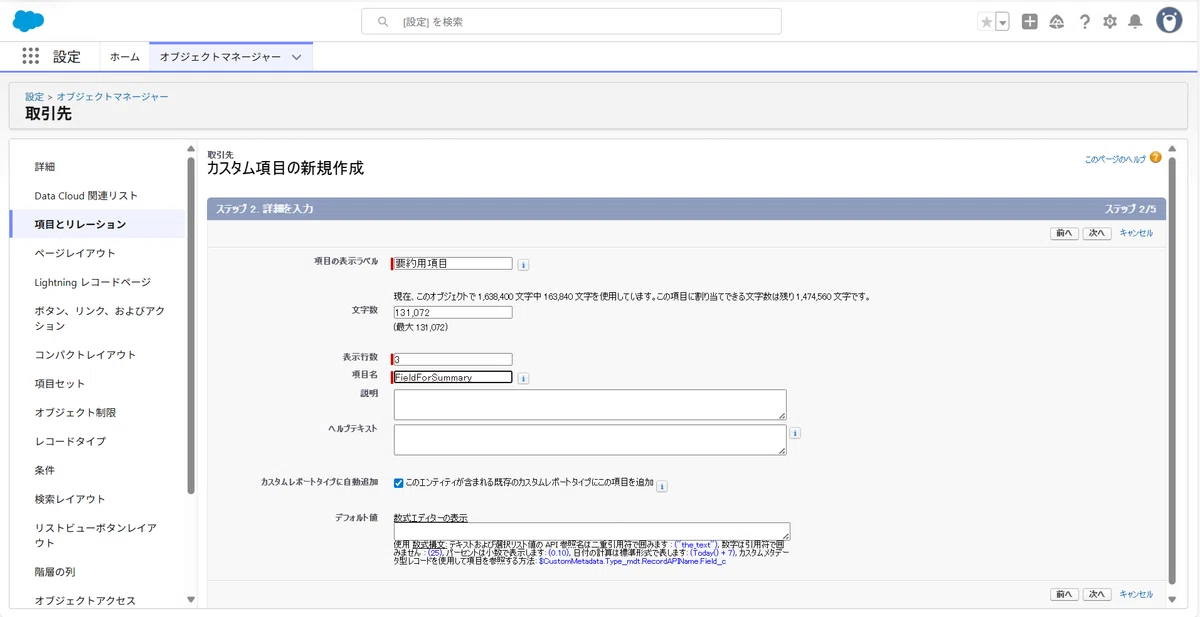
Task: Open レコードタイプ in the sidebar
Action: point(70,442)
